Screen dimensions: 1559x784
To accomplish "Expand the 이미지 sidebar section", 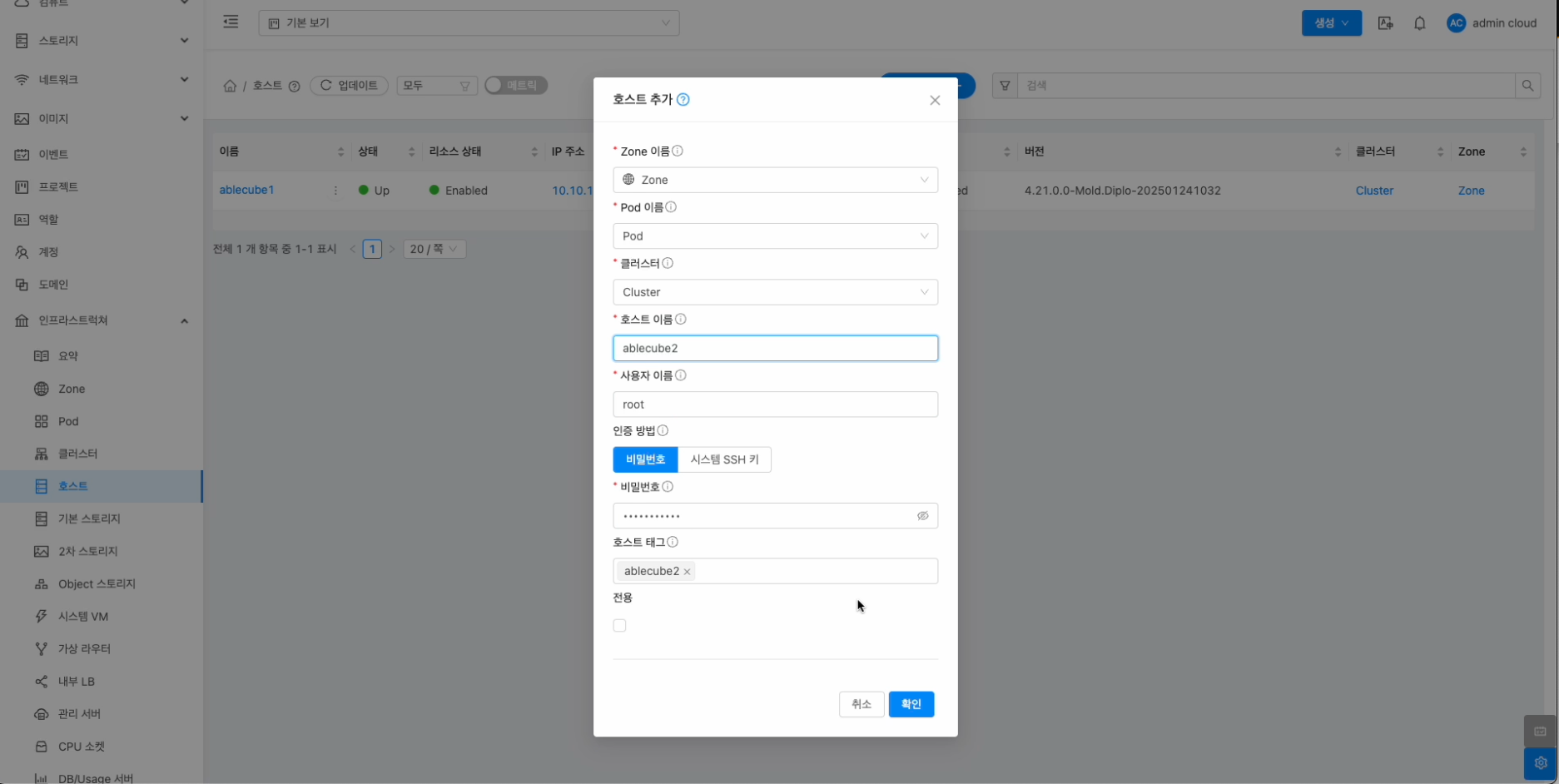I will [x=102, y=119].
